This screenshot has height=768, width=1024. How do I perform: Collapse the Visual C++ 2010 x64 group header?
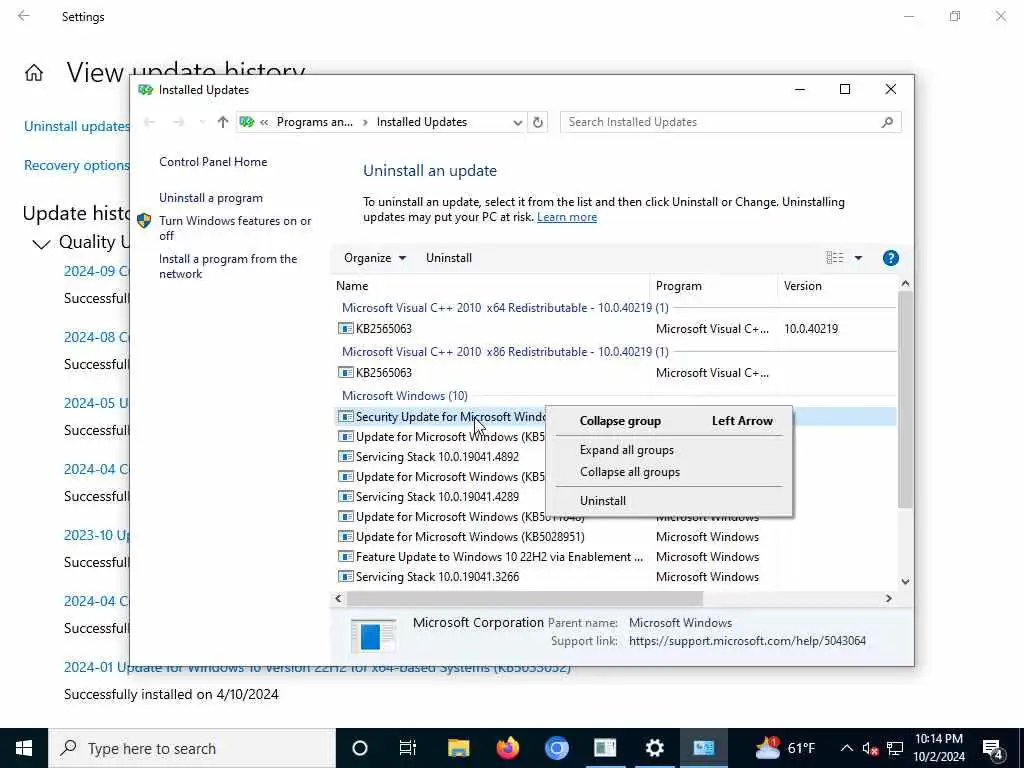(x=505, y=308)
